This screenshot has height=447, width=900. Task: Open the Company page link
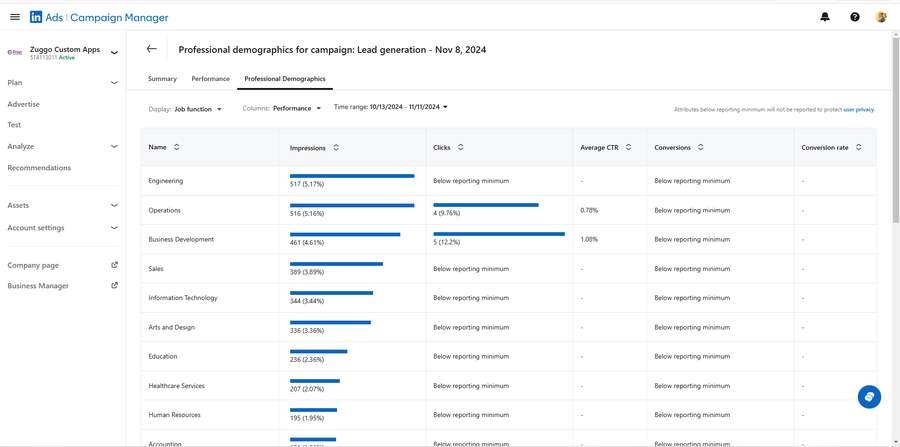coord(33,265)
